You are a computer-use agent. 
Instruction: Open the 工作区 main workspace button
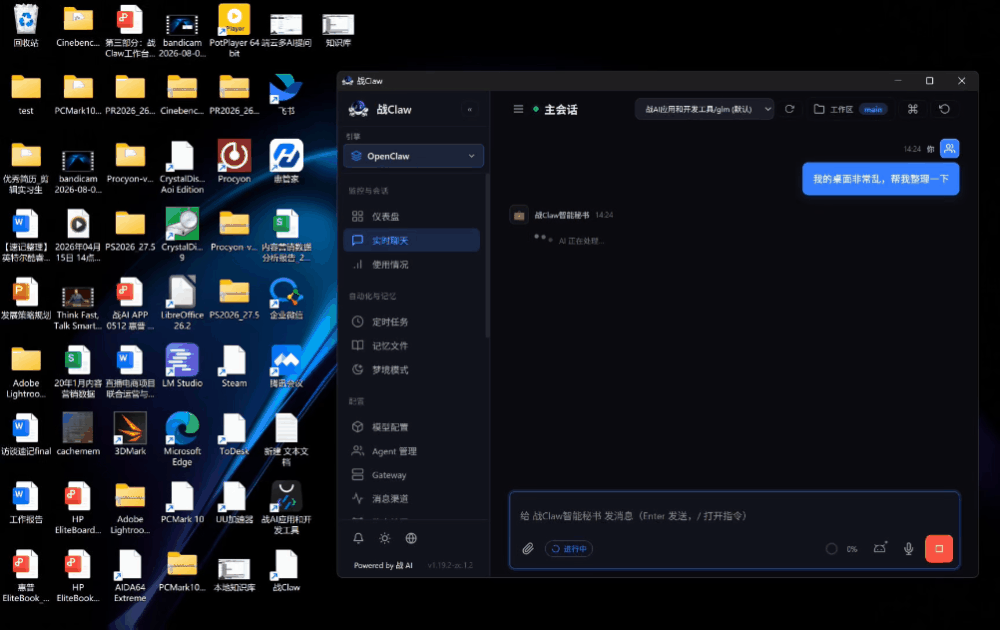(x=850, y=109)
